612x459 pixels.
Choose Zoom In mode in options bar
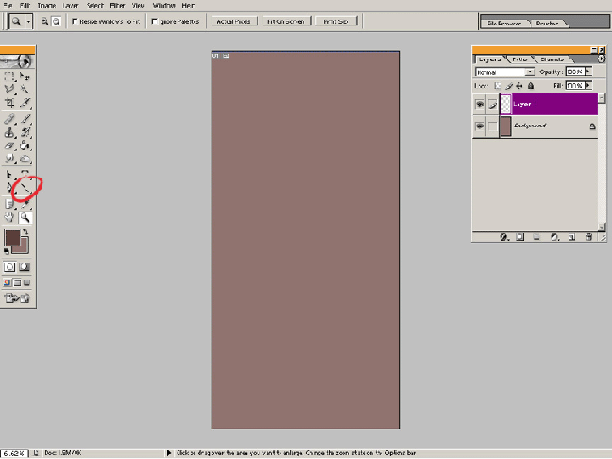click(x=45, y=21)
